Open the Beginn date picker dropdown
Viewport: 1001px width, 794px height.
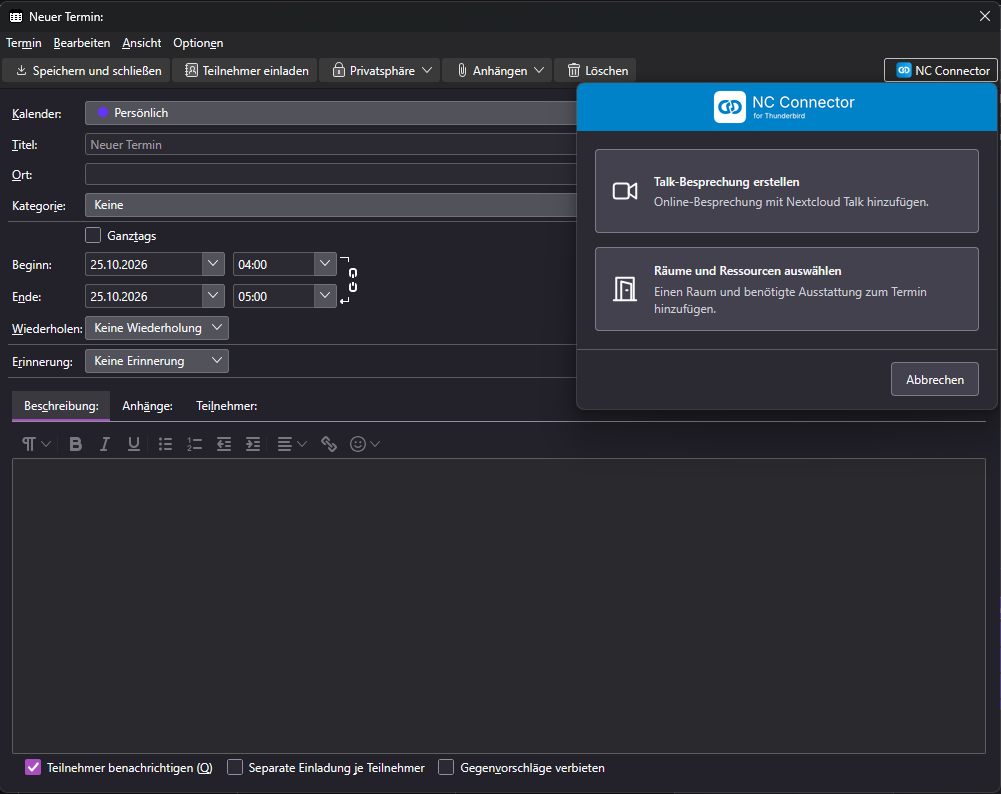click(213, 264)
